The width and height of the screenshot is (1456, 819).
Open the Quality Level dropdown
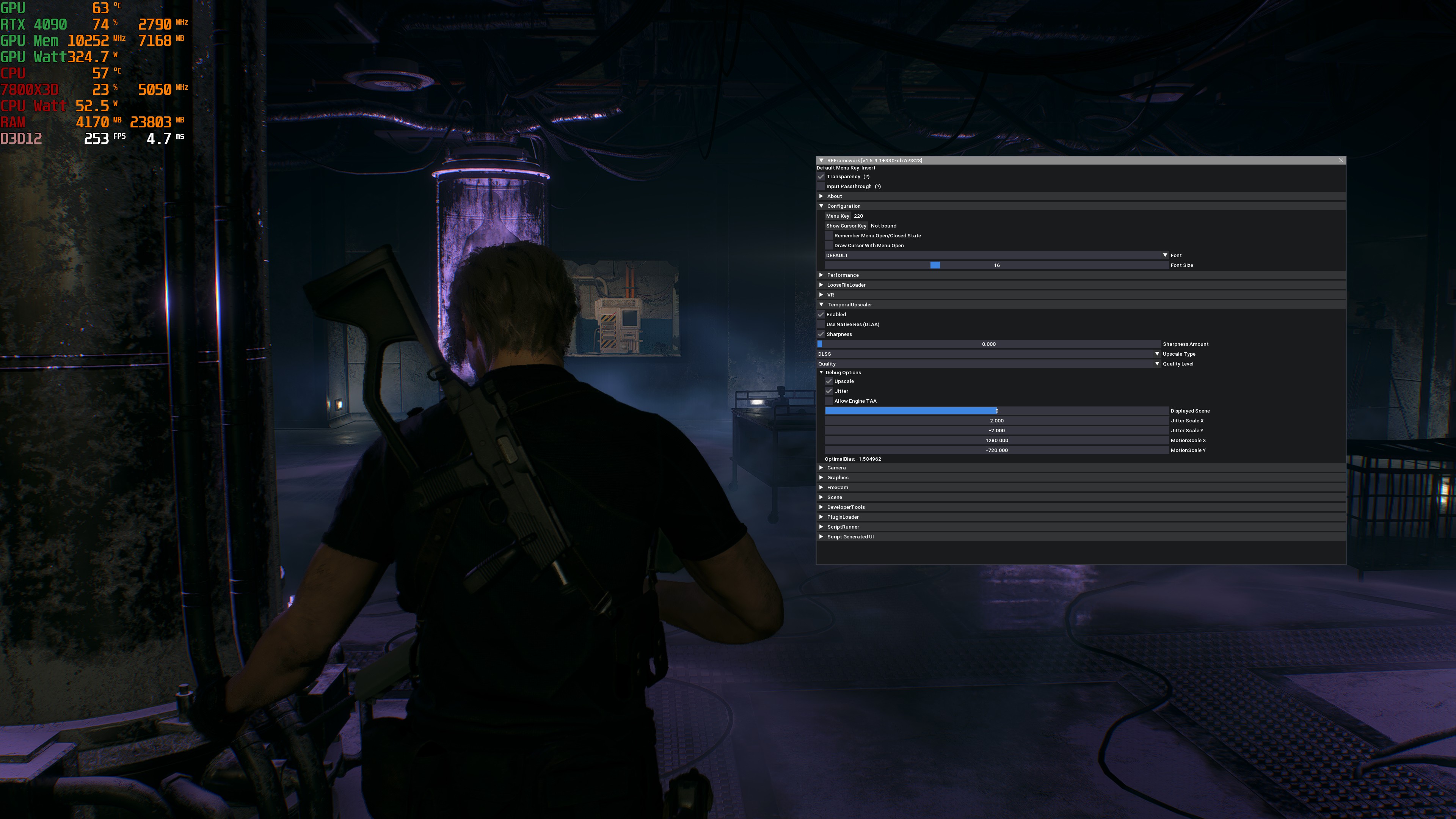pyautogui.click(x=988, y=364)
